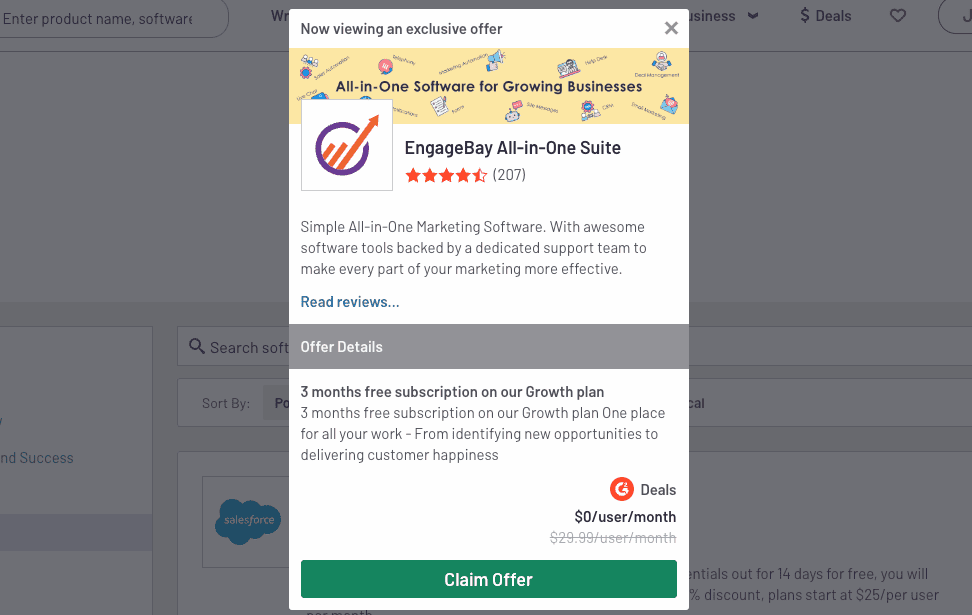Viewport: 972px width, 615px height.
Task: Claim the EngageBay offer
Action: (x=488, y=579)
